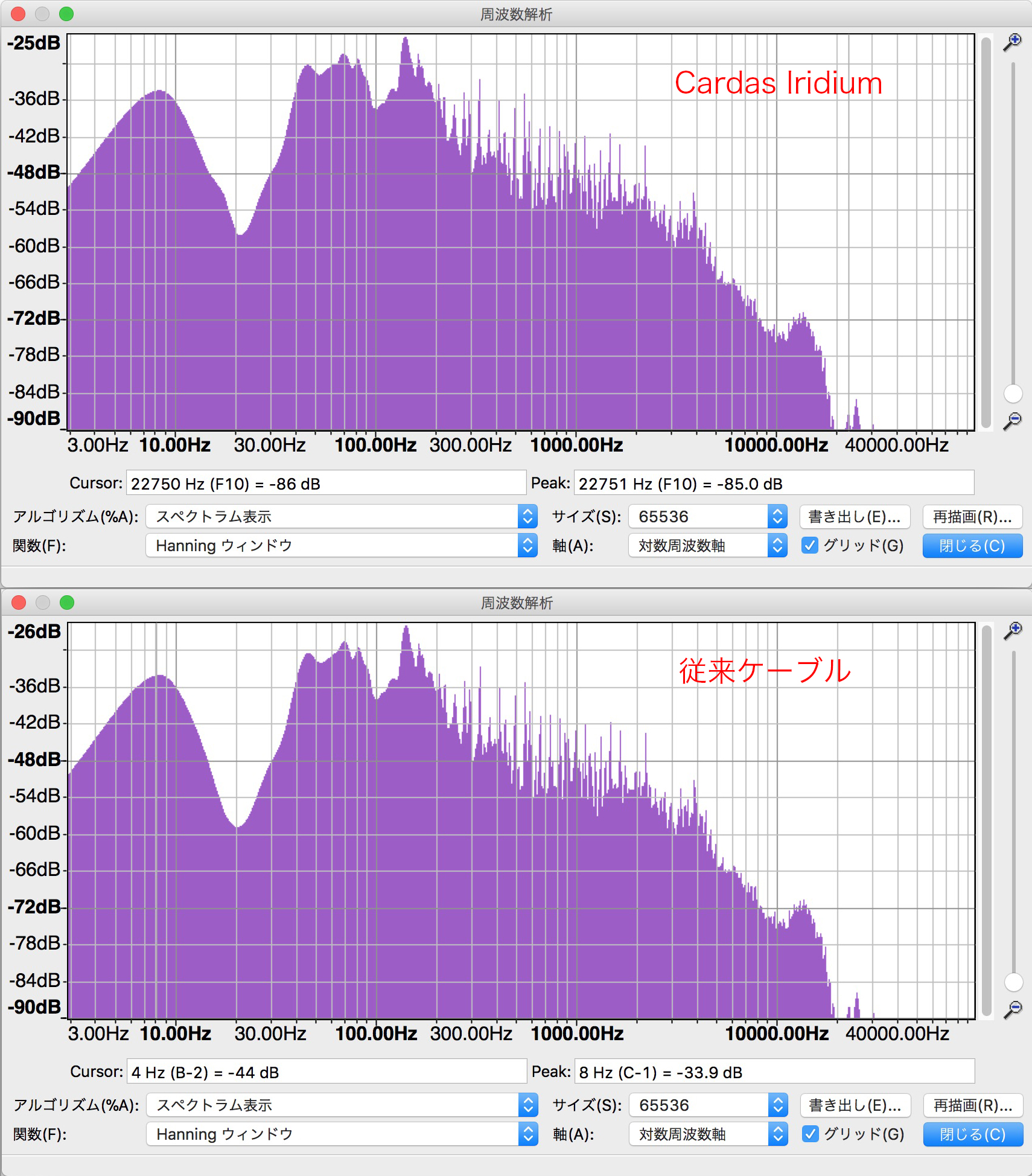This screenshot has height=1176, width=1032.
Task: Click 再描画(R)... button in top window
Action: [x=972, y=517]
